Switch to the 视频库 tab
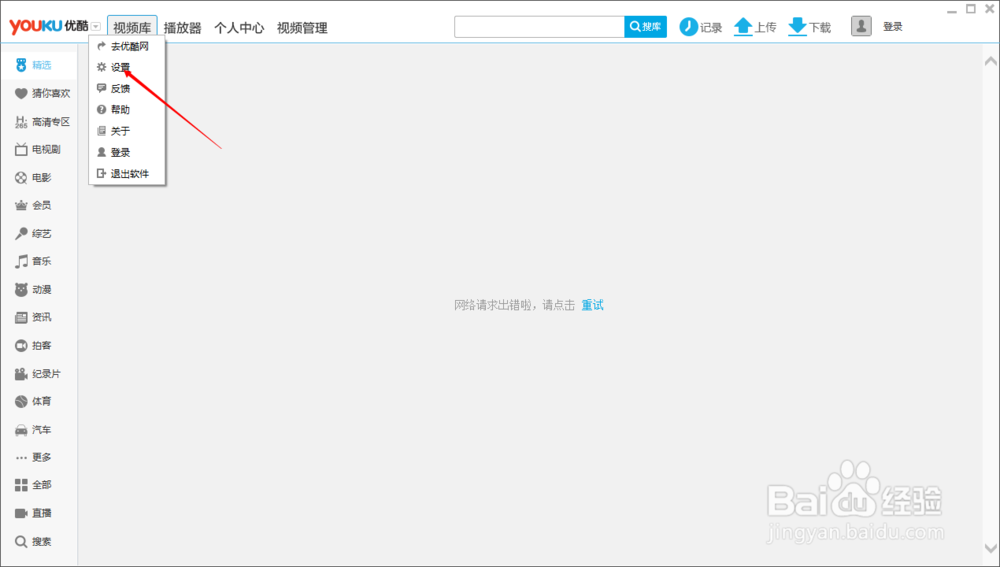This screenshot has width=1000, height=567. (132, 28)
